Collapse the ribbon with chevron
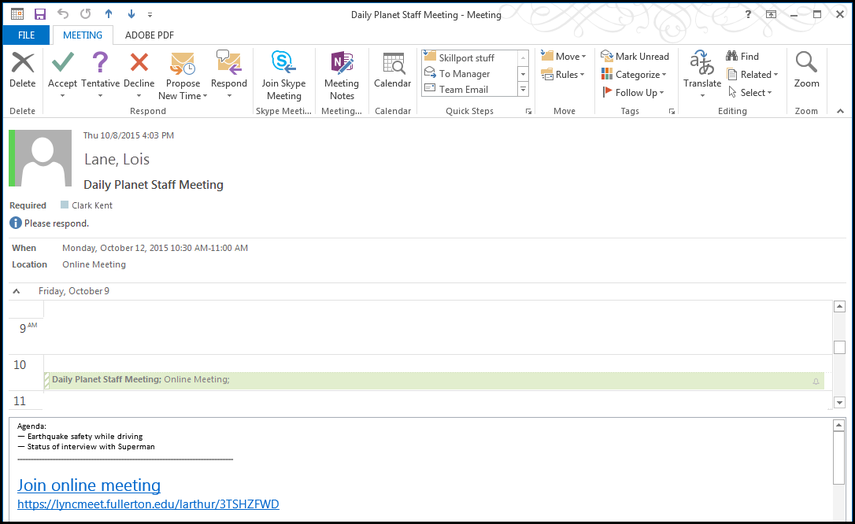This screenshot has height=524, width=855. [x=840, y=111]
